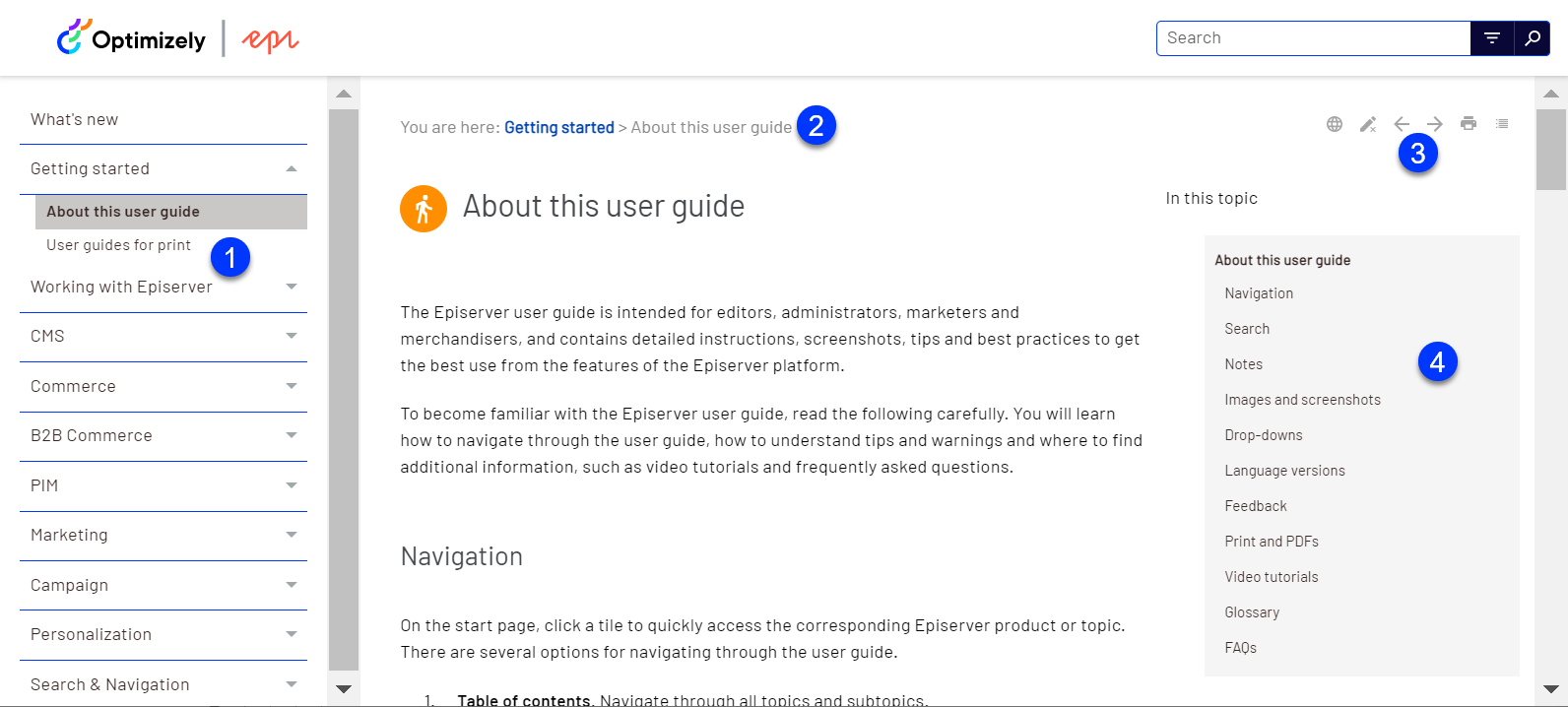
Task: Jump to Language versions section link
Action: click(1284, 471)
